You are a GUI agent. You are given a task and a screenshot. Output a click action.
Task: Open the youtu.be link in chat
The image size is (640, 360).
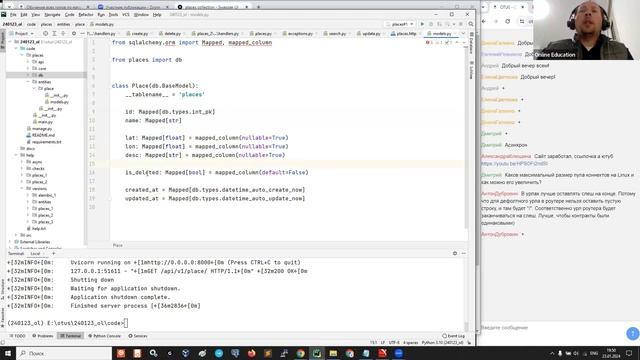click(x=514, y=164)
